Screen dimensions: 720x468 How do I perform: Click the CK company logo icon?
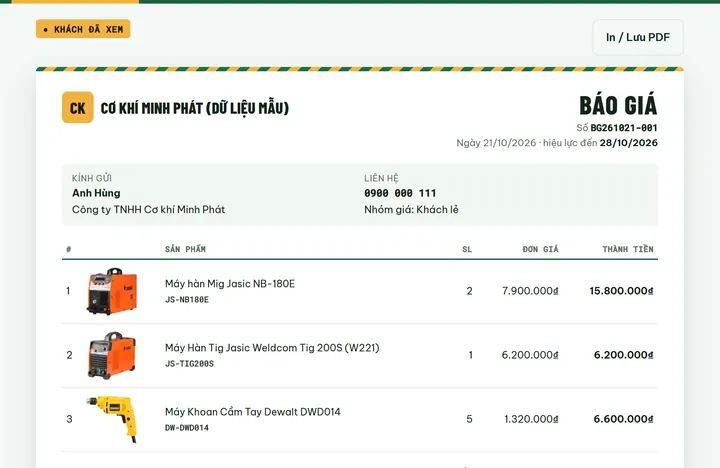[x=78, y=107]
